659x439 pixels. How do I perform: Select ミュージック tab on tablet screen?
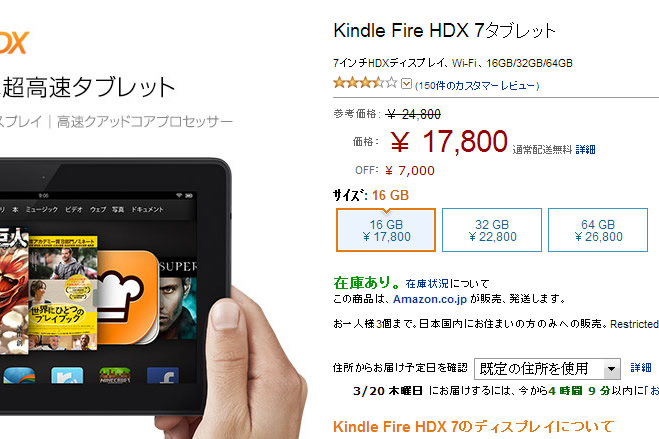click(x=42, y=209)
